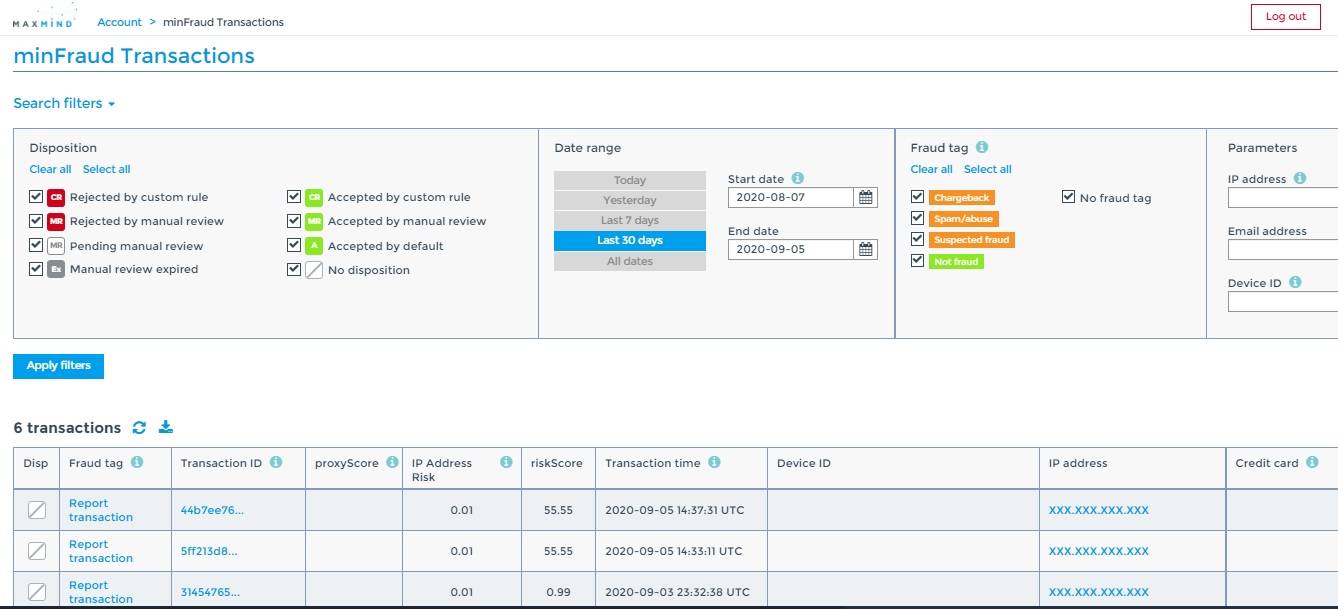Select Yesterday date range
1338x609 pixels.
[x=630, y=200]
